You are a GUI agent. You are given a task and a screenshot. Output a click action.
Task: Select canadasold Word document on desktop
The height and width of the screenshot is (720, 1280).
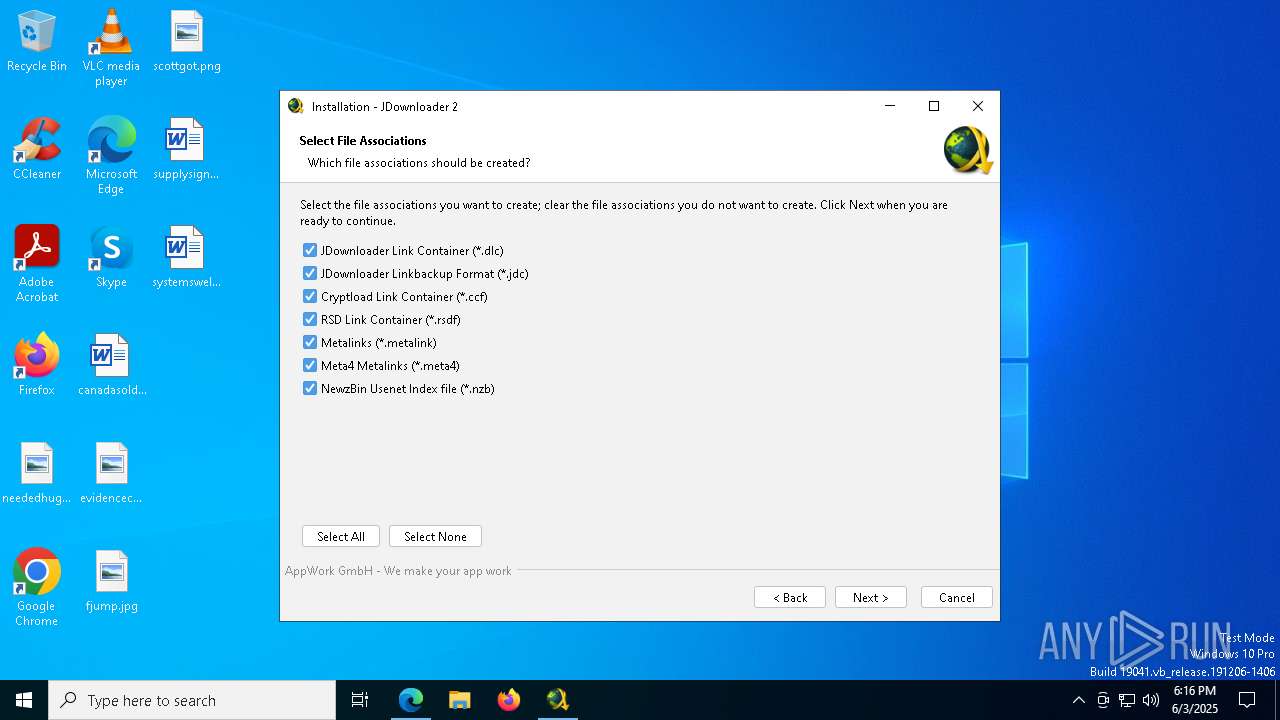[111, 366]
